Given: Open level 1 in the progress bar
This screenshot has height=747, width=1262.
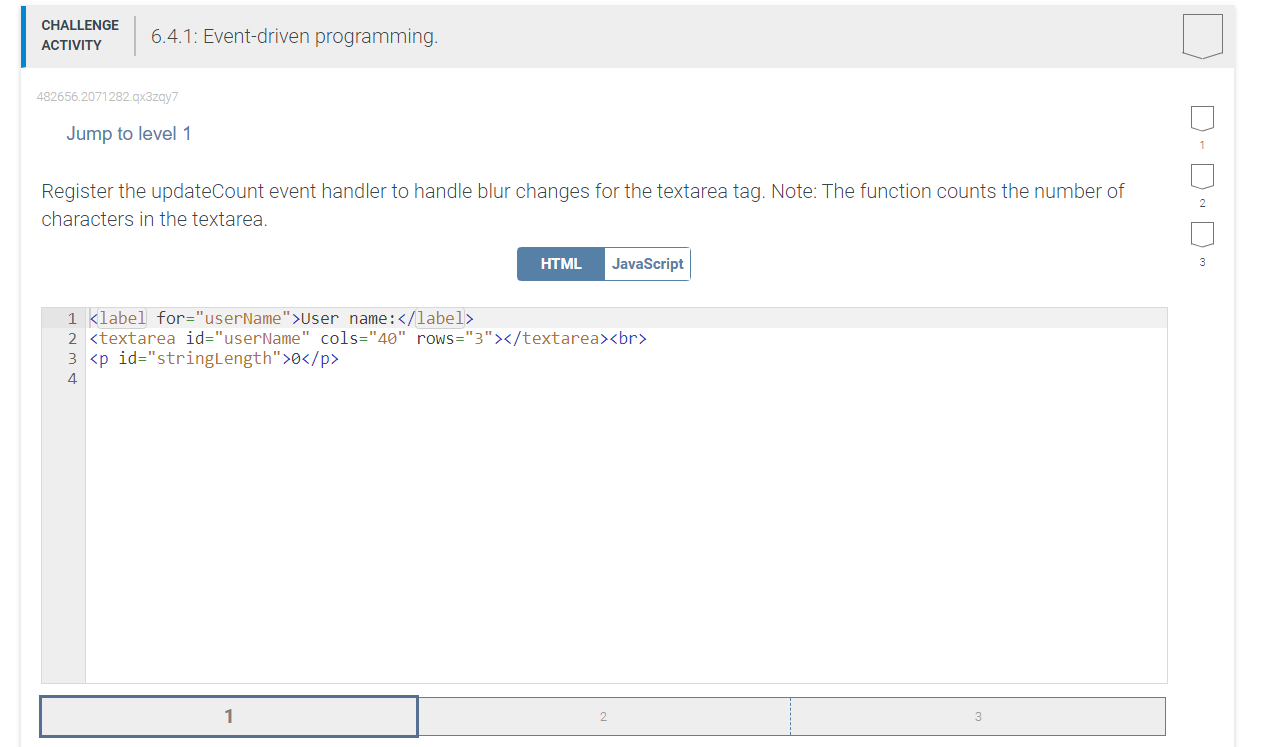Looking at the screenshot, I should [x=229, y=716].
